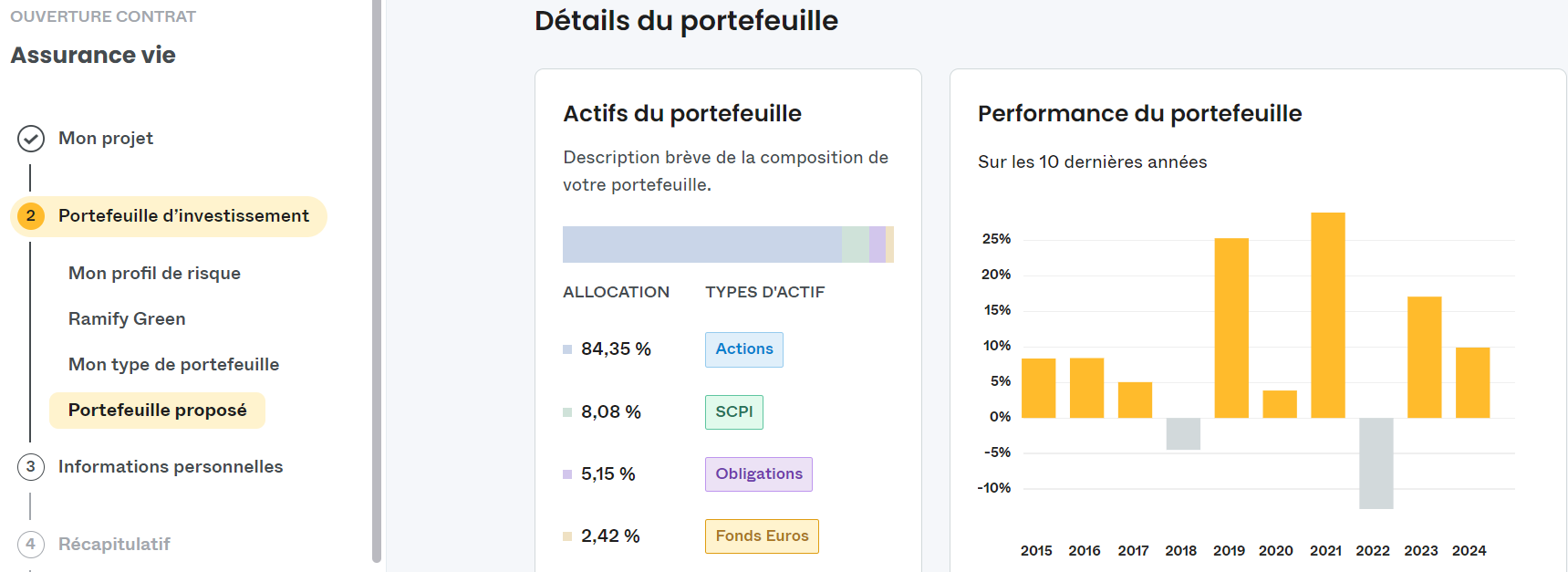This screenshot has width=1568, height=572.
Task: Open Portefeuille proposé sub-step
Action: 157,411
